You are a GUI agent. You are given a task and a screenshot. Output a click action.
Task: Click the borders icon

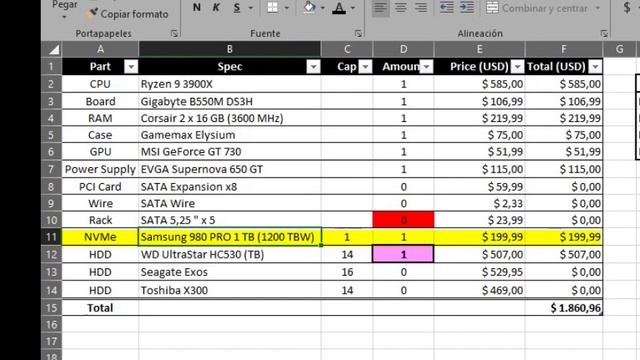pos(272,7)
